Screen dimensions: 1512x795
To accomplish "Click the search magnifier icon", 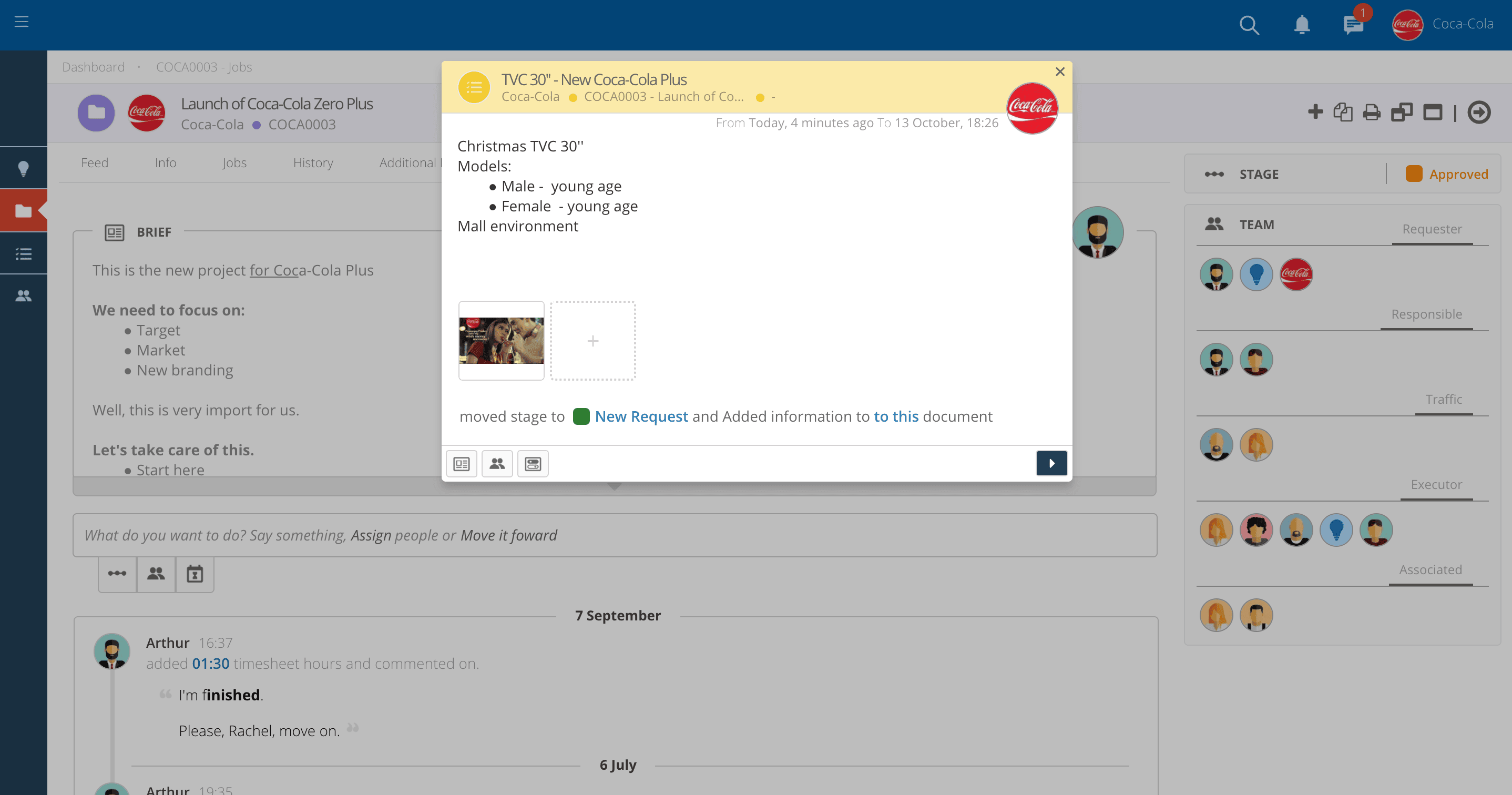I will click(x=1249, y=25).
